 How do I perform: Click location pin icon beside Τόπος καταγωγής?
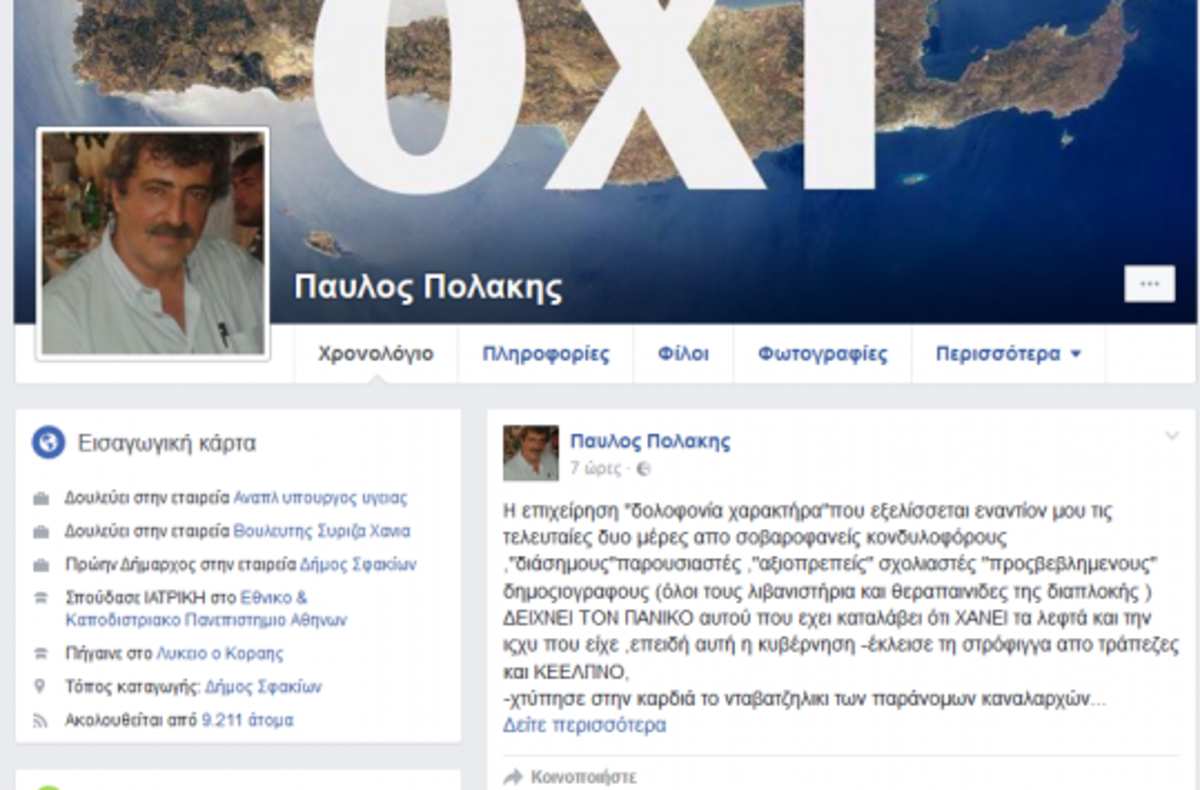41,687
